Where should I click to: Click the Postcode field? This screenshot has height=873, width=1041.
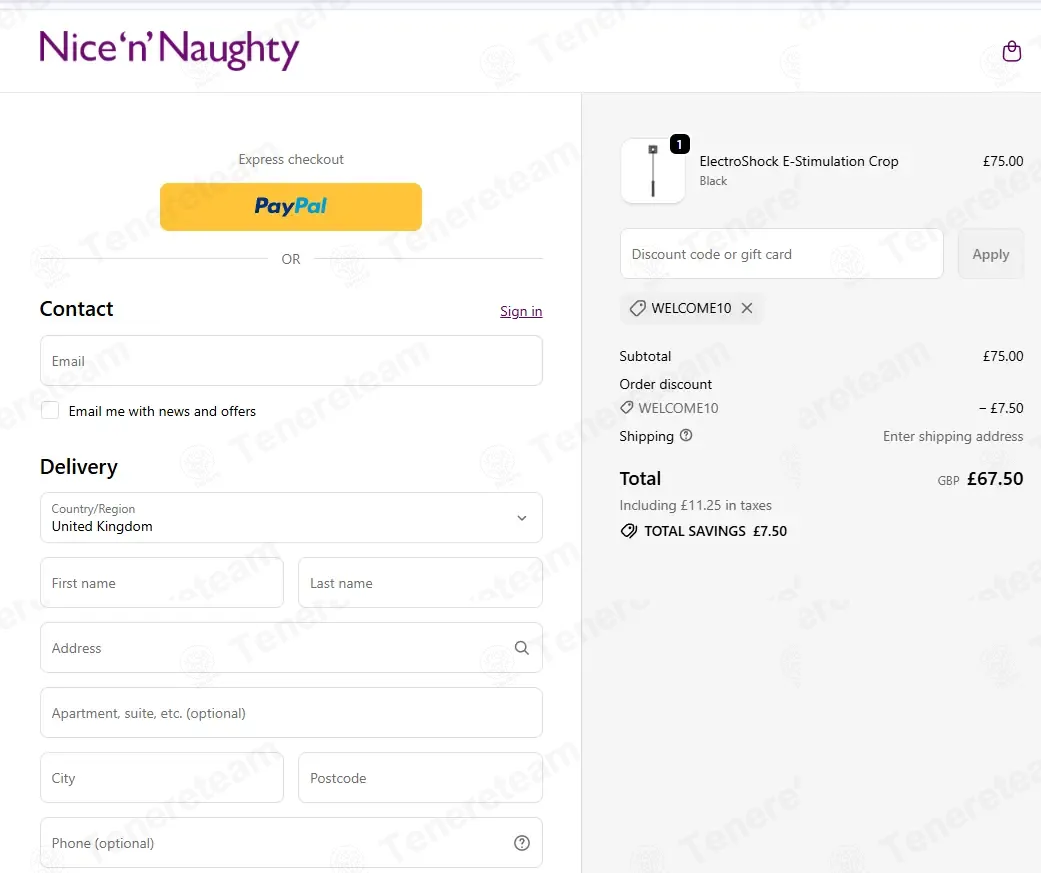pos(420,778)
